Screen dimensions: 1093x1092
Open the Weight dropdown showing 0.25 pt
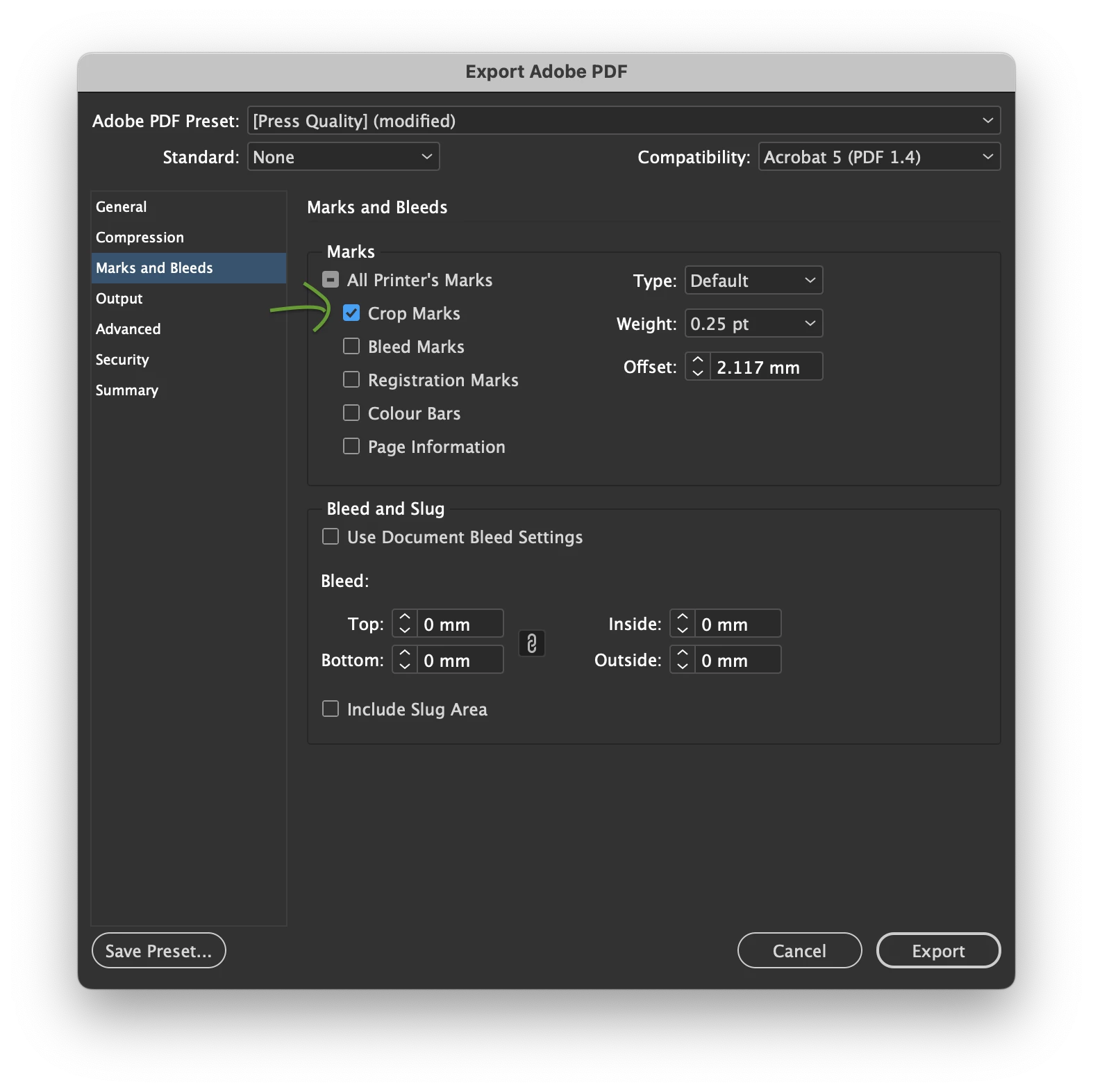(x=753, y=324)
